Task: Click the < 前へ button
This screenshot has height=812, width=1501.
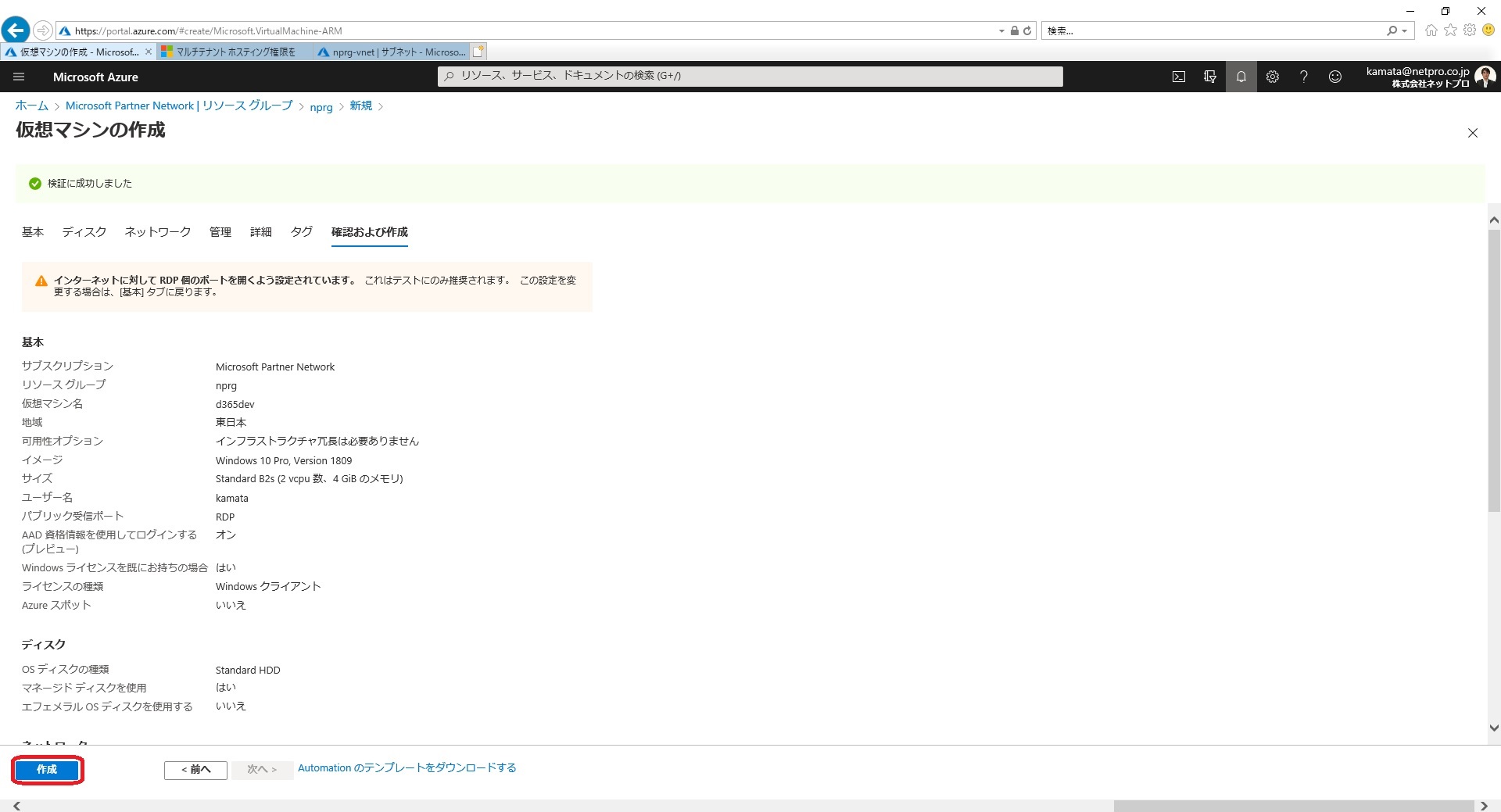Action: point(195,770)
